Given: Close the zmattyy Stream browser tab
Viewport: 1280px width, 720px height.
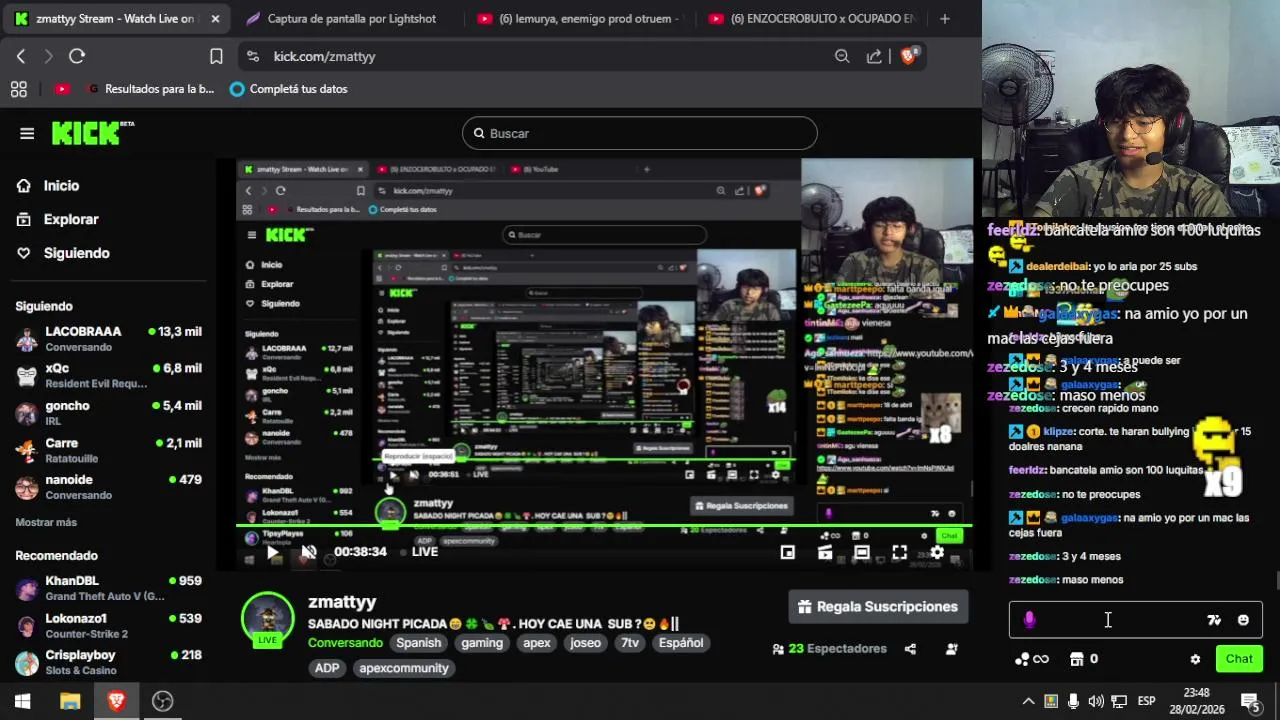Looking at the screenshot, I should click(215, 18).
